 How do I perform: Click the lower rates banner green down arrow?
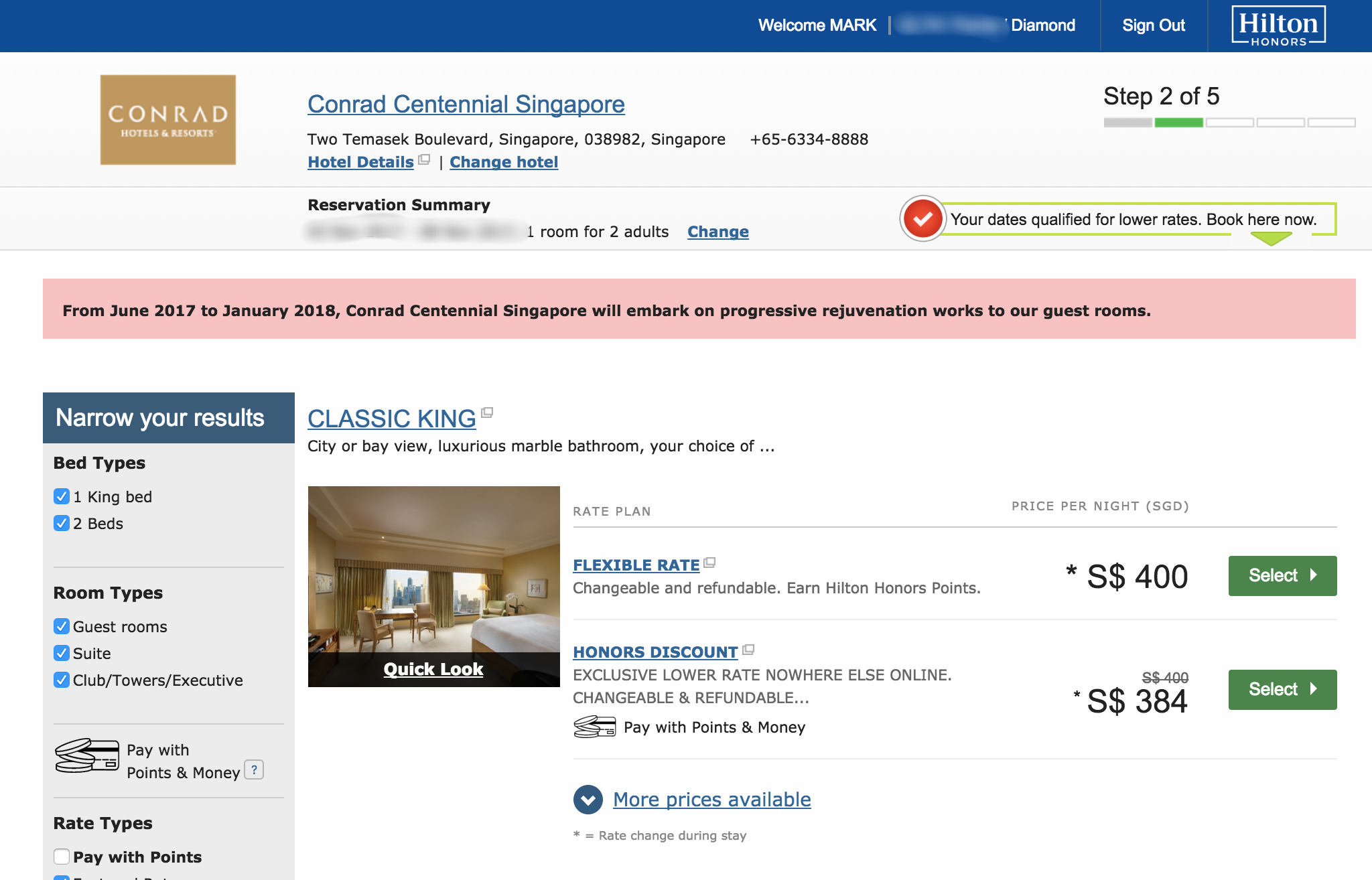pyautogui.click(x=1271, y=238)
